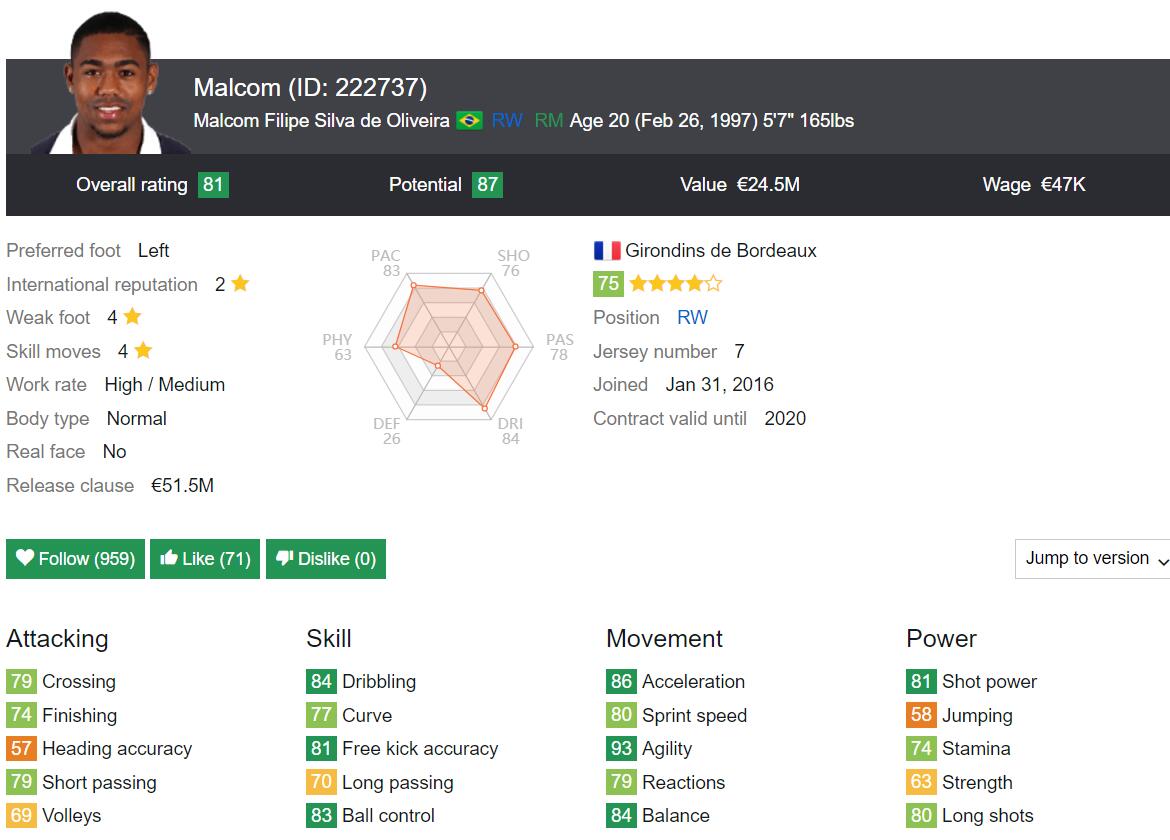Screen dimensions: 1170x840
Task: Click the Girondins rating 75 badge
Action: coord(608,284)
